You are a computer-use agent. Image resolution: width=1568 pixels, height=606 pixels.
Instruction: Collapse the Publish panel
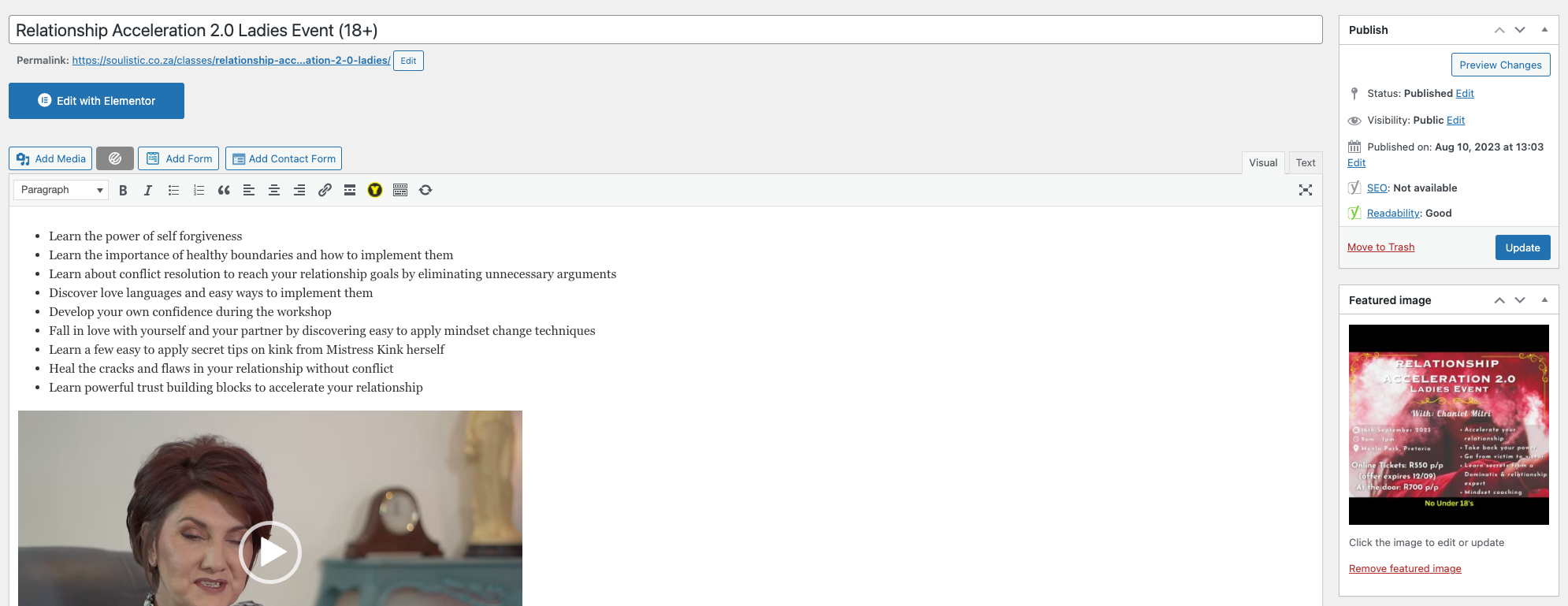pyautogui.click(x=1544, y=30)
